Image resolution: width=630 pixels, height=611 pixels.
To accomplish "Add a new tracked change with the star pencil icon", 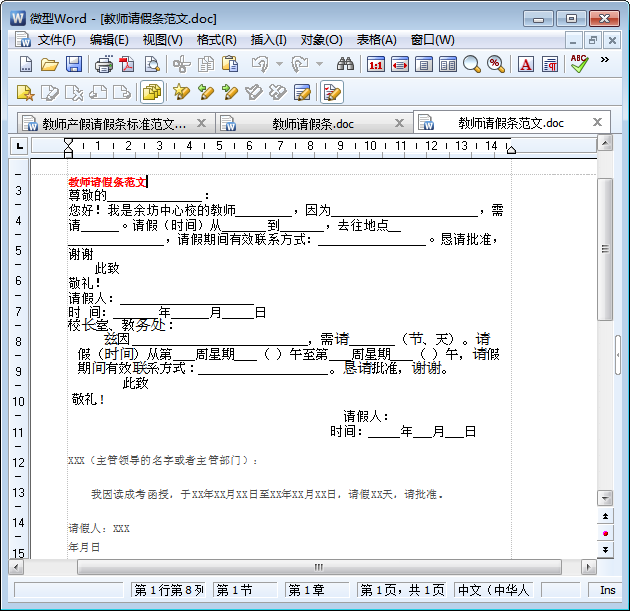I will (x=181, y=92).
